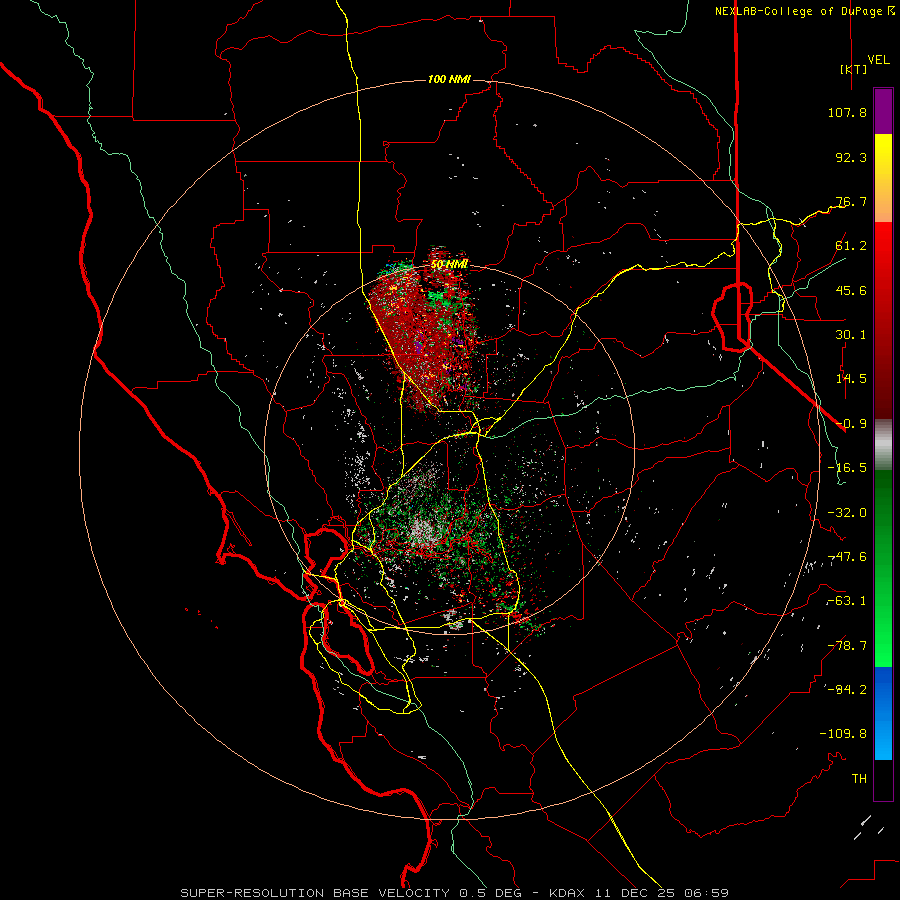This screenshot has width=900, height=900.
Task: Pick the gray near-zero segment of colorbar
Action: point(883,445)
